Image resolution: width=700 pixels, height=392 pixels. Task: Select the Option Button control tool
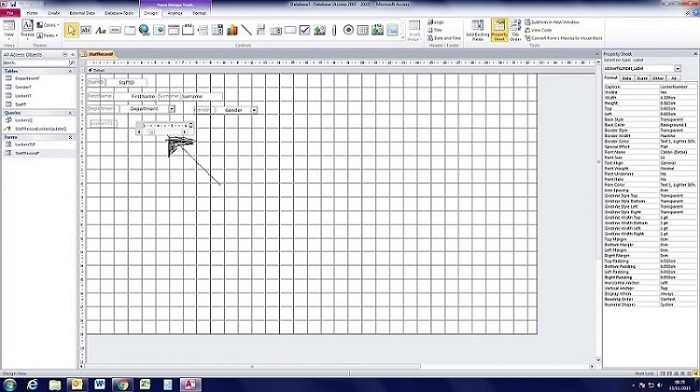(x=349, y=30)
